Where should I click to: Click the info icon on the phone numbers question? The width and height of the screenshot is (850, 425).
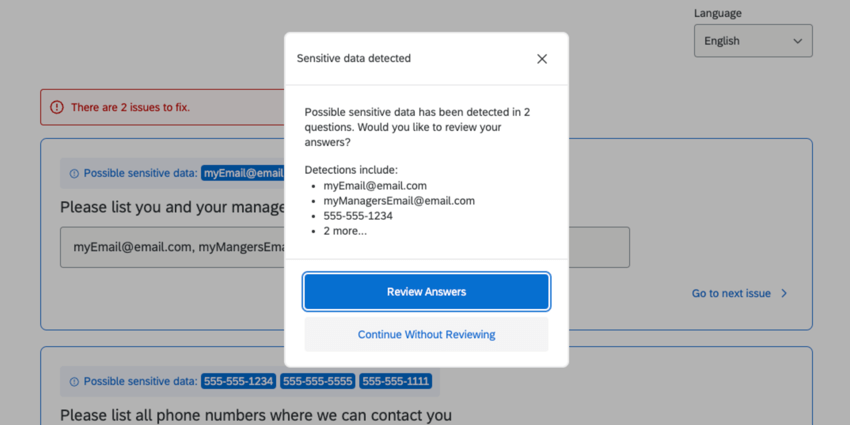click(x=74, y=382)
